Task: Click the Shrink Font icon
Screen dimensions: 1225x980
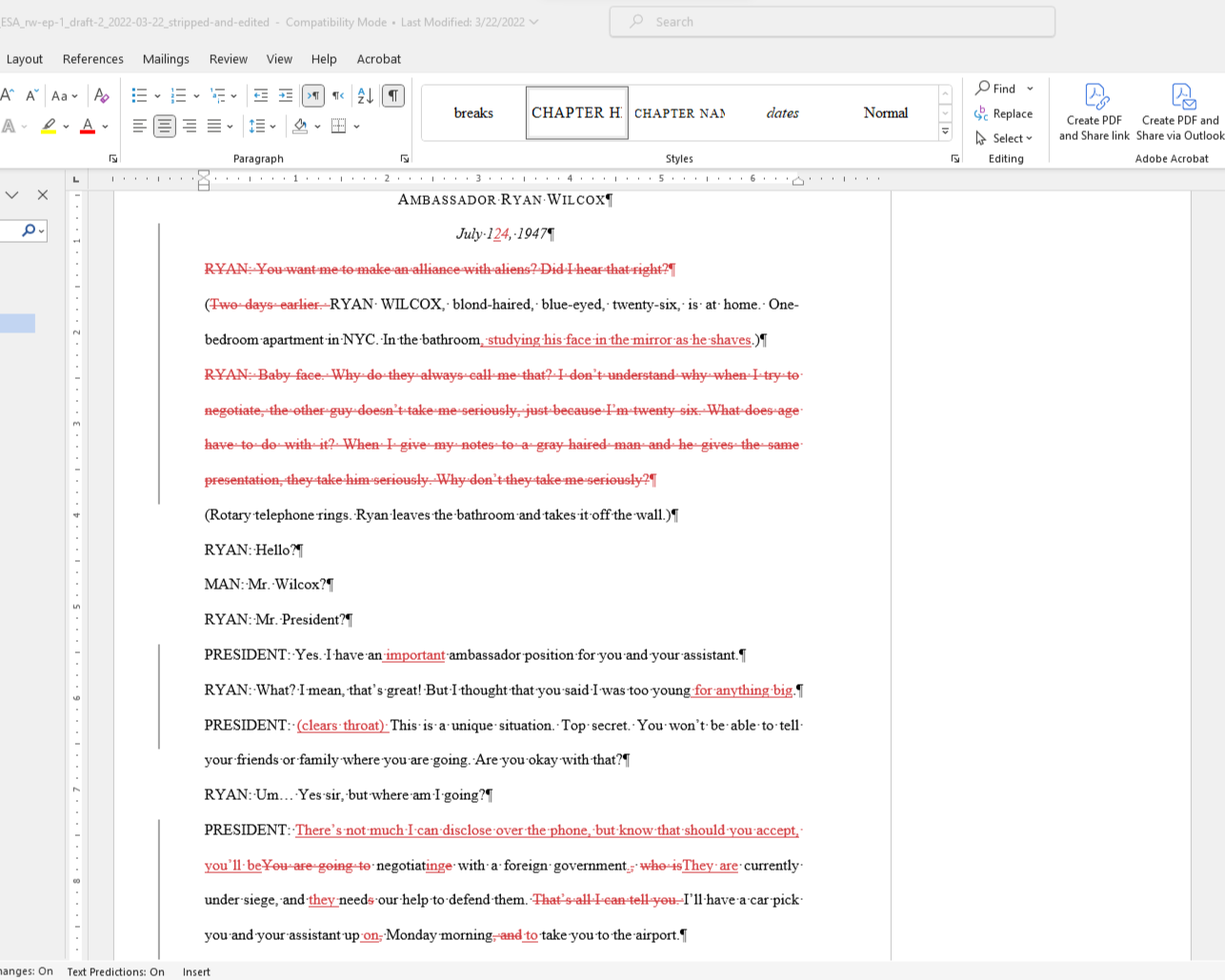Action: tap(31, 95)
